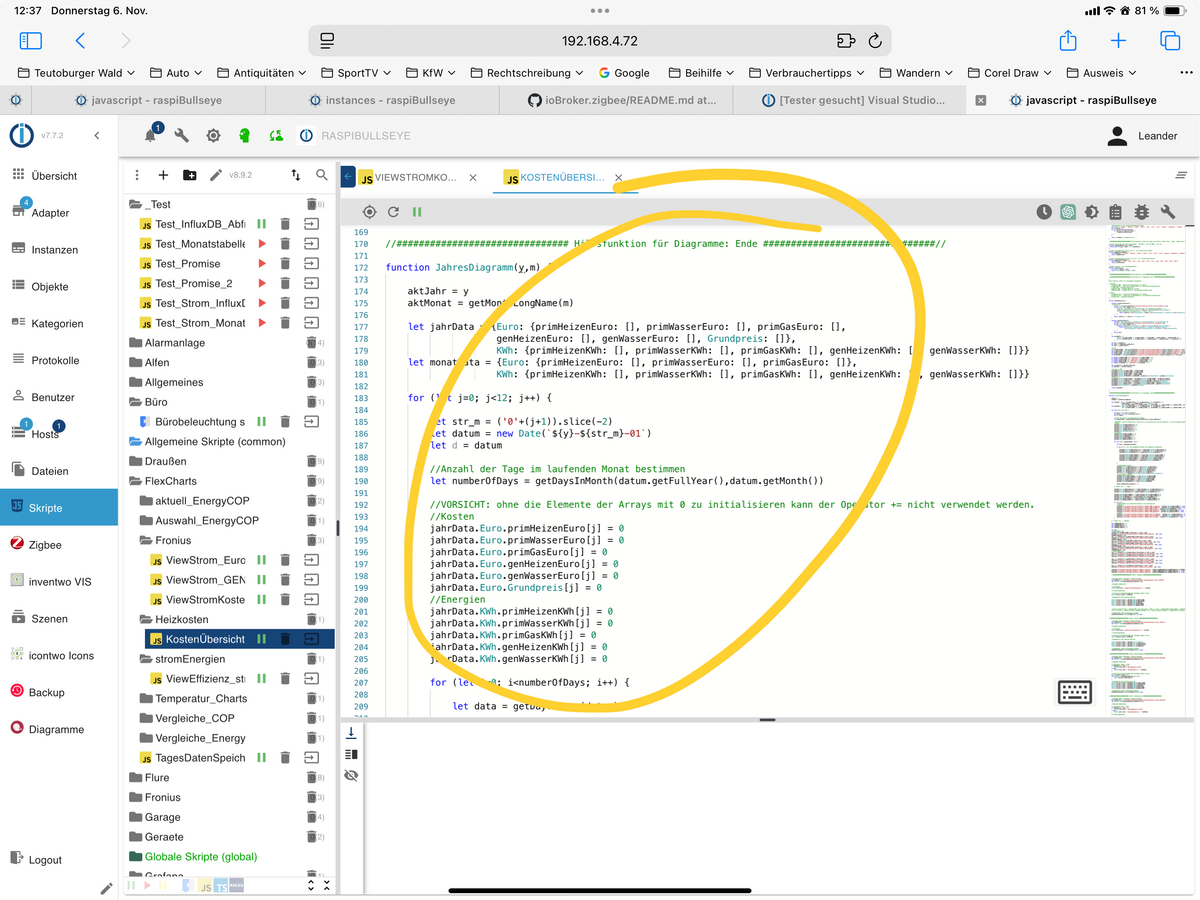The height and width of the screenshot is (900, 1200).
Task: Hide the log panel with crossed-eye icon
Action: click(x=351, y=775)
